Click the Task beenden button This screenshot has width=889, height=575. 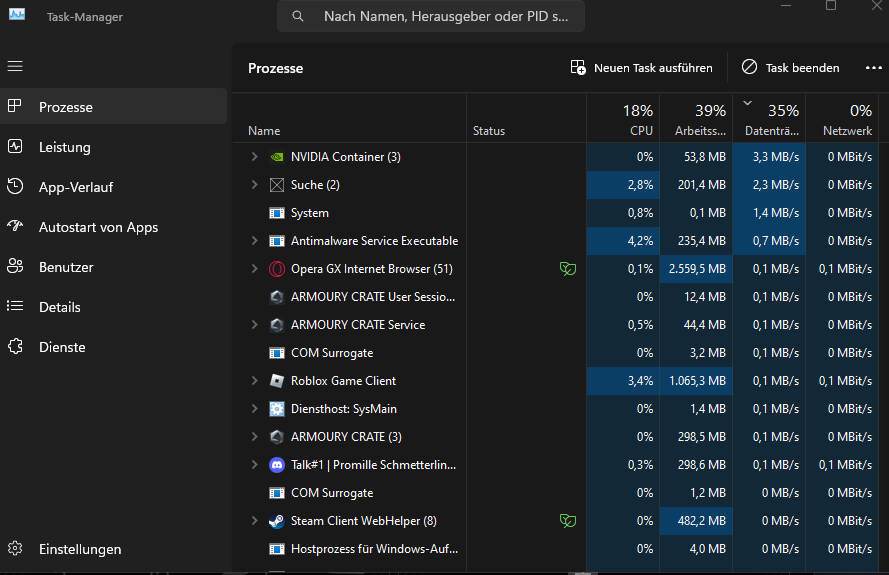[x=790, y=68]
